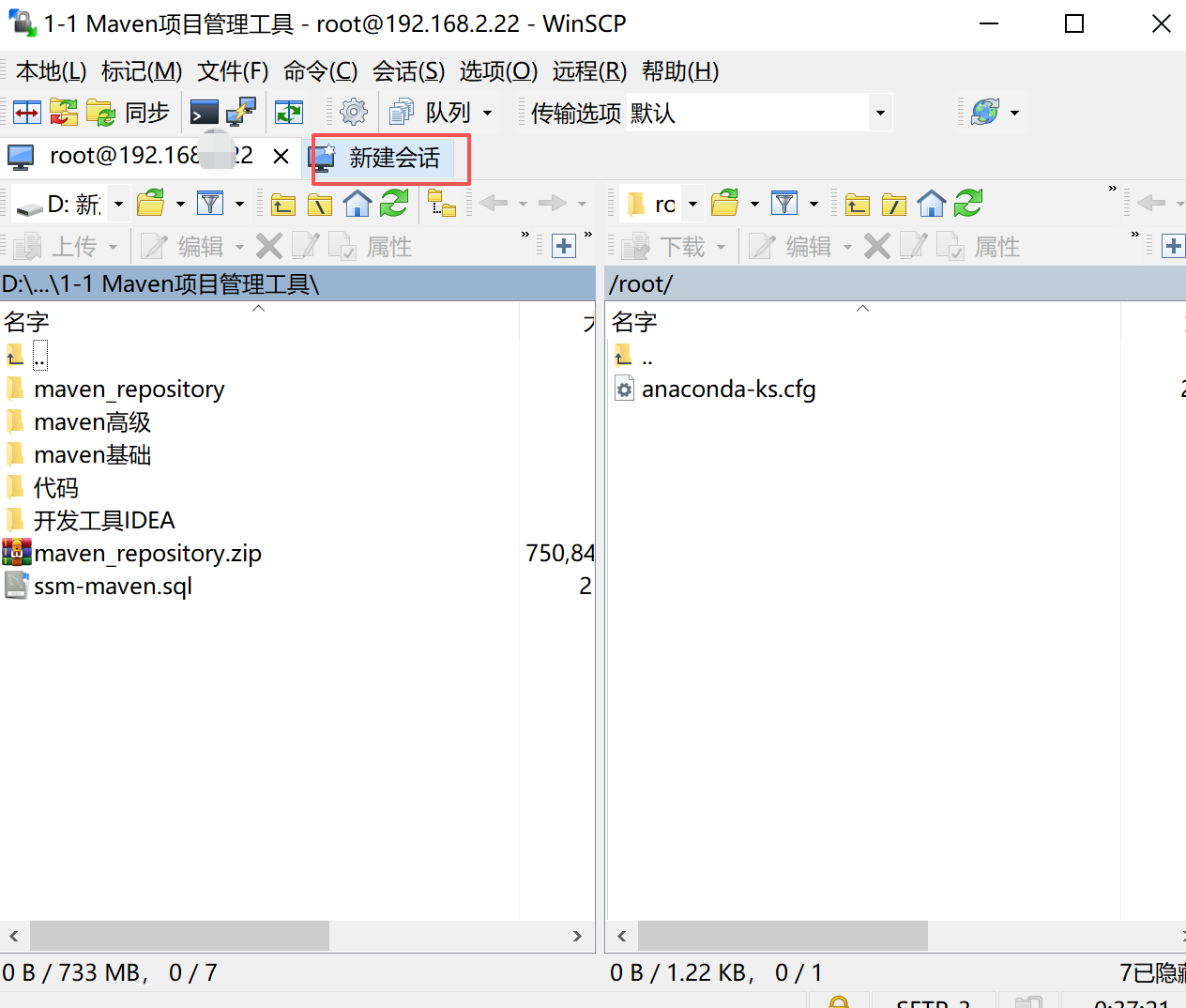Click remote panel filter funnel icon

784,203
